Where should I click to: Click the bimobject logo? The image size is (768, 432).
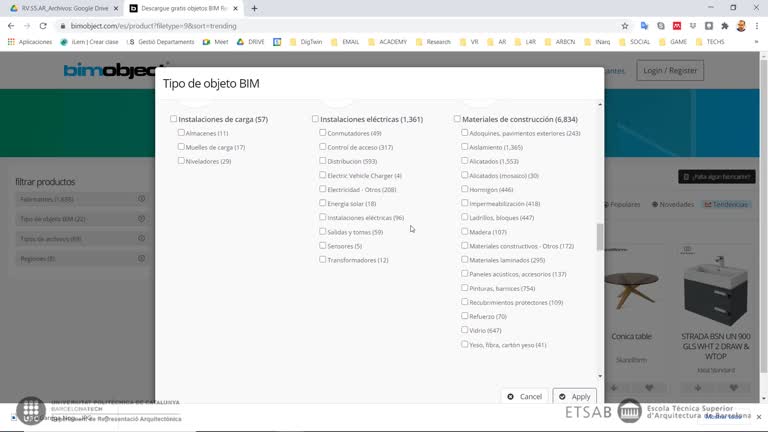click(110, 71)
